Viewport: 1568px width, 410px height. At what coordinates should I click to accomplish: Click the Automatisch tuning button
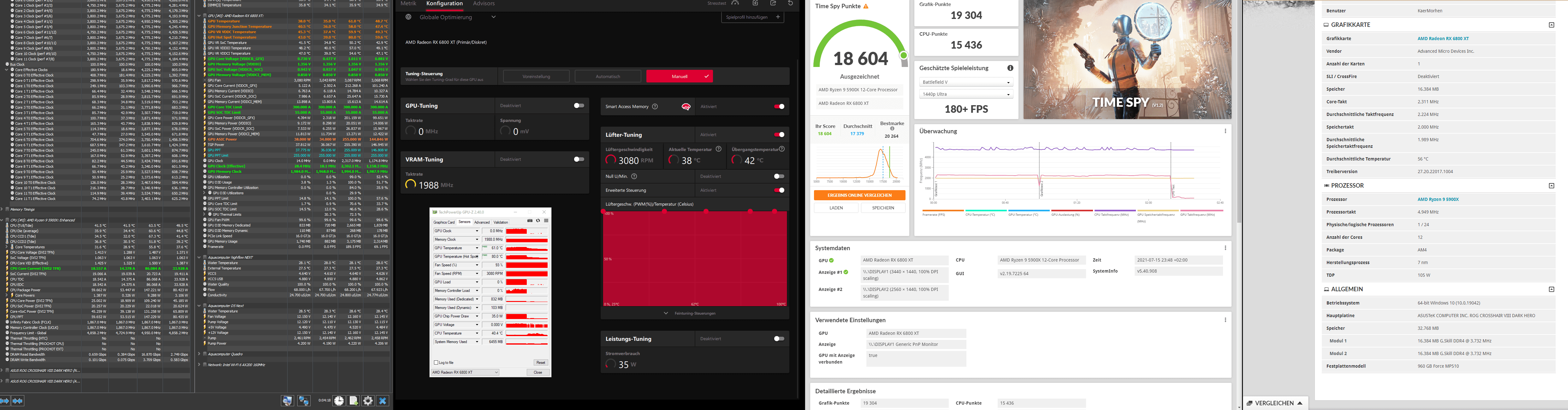608,76
